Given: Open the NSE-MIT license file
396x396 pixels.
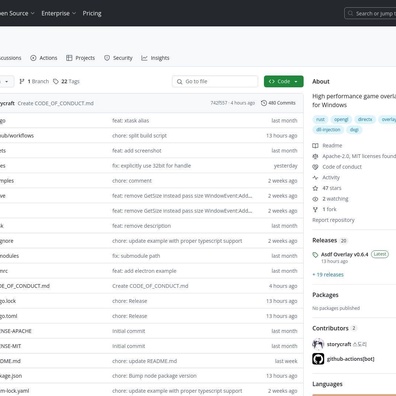Looking at the screenshot, I should [10, 346].
